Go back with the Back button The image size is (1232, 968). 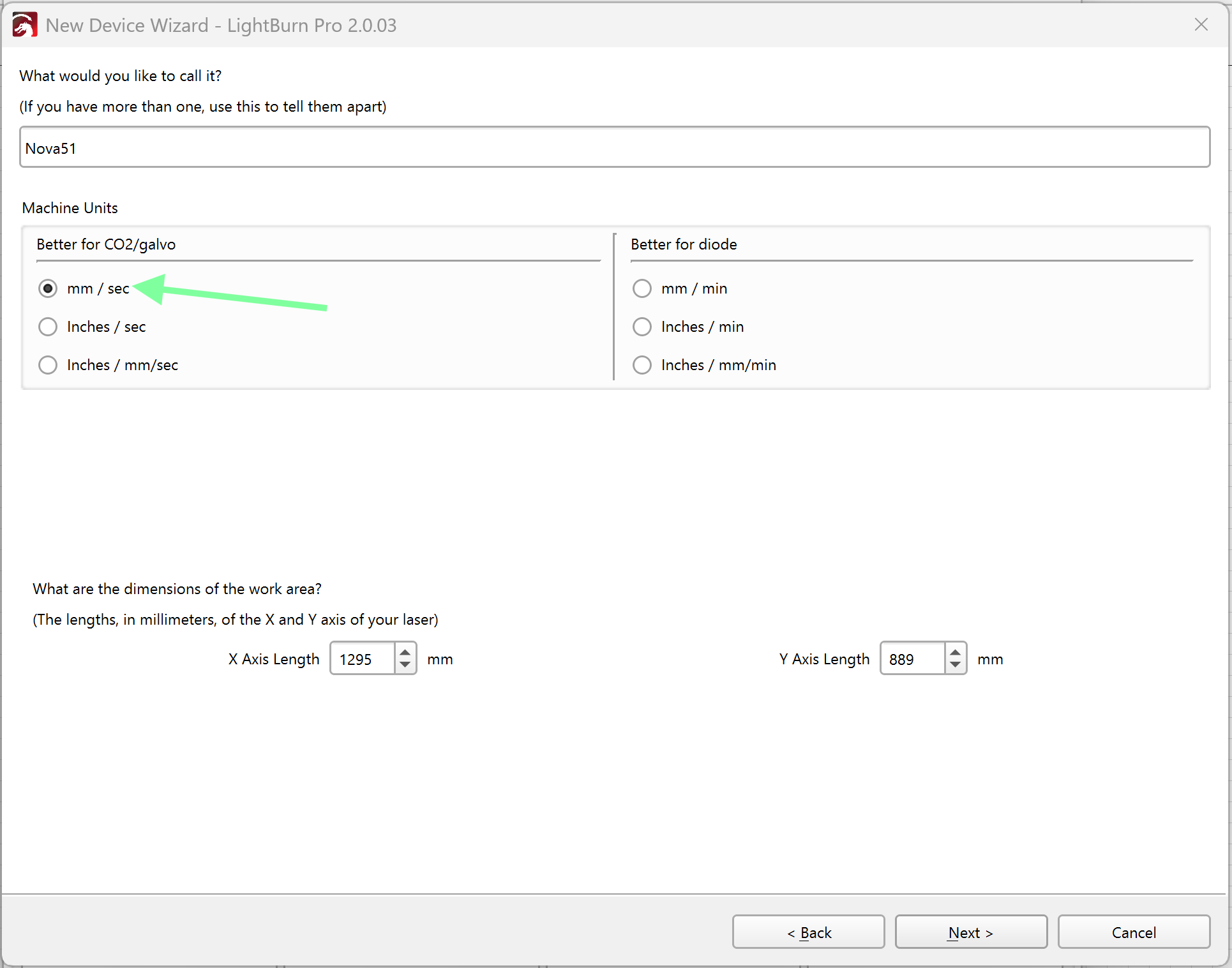click(x=808, y=932)
